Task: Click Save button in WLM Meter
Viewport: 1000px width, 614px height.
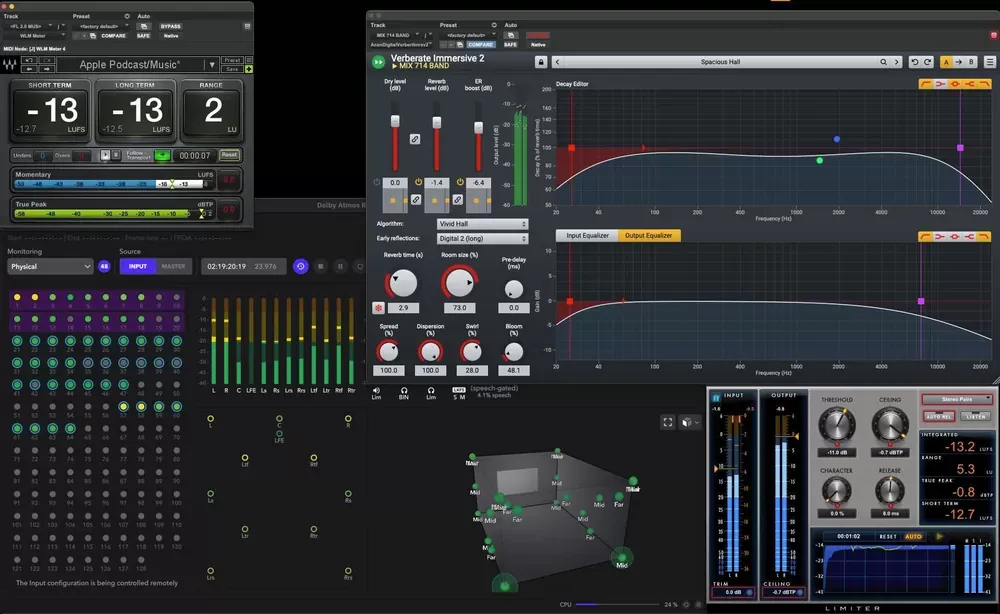Action: [x=232, y=69]
